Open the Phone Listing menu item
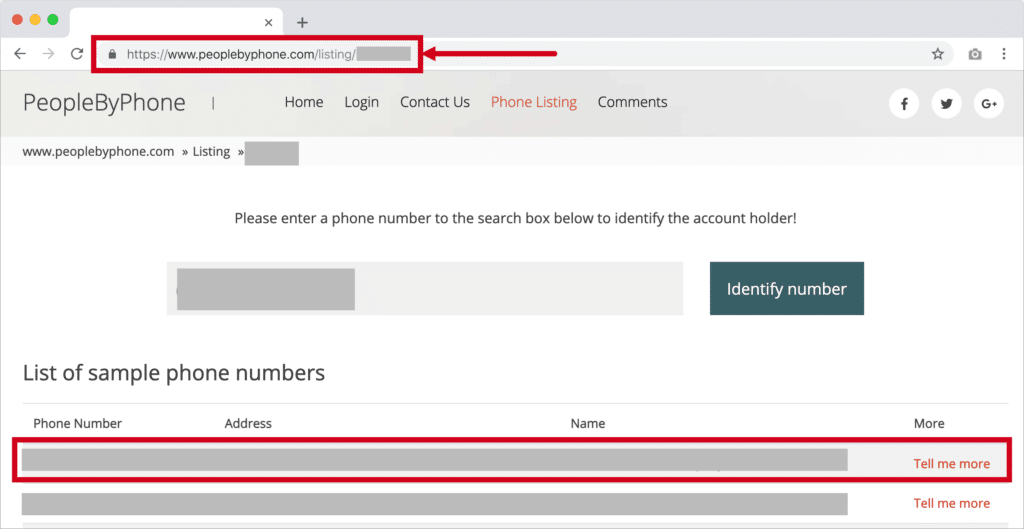1024x529 pixels. [x=534, y=102]
